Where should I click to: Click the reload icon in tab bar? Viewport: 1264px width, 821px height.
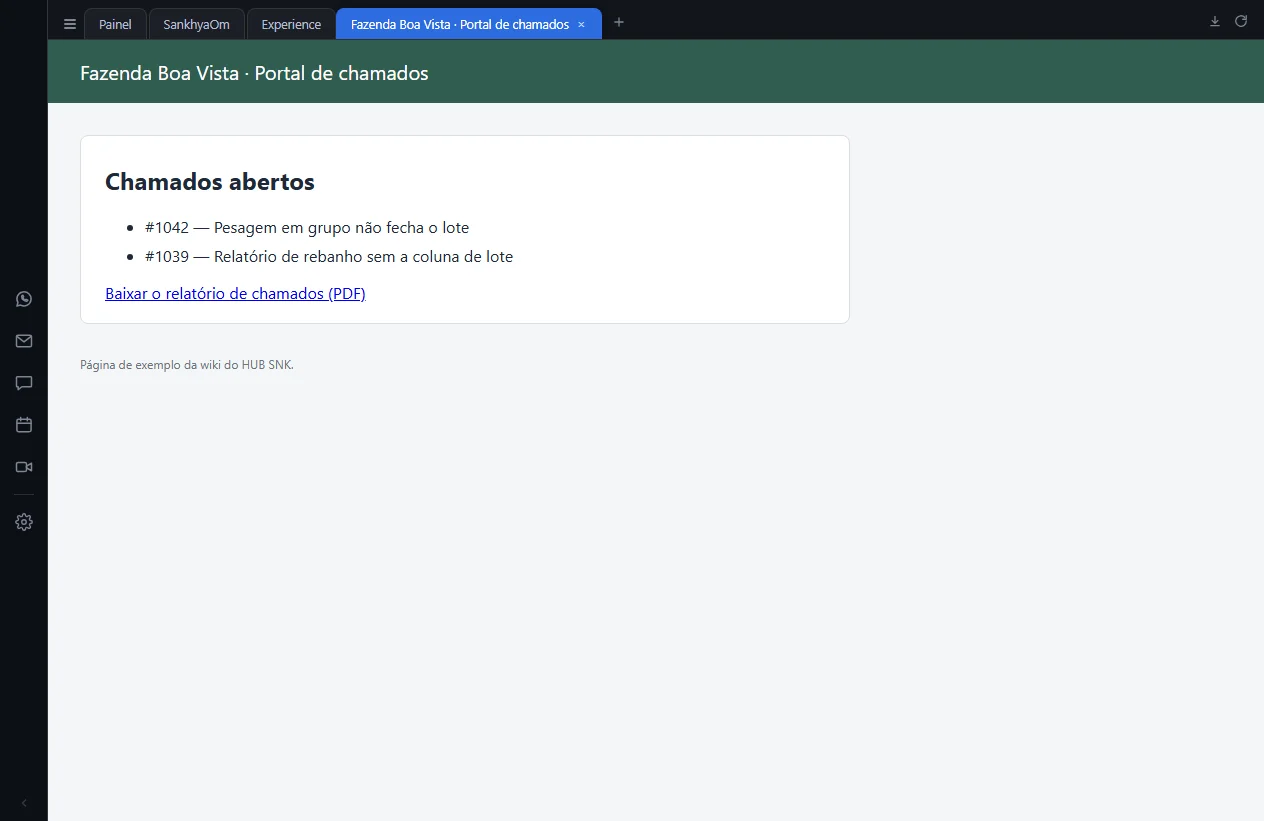click(1241, 21)
